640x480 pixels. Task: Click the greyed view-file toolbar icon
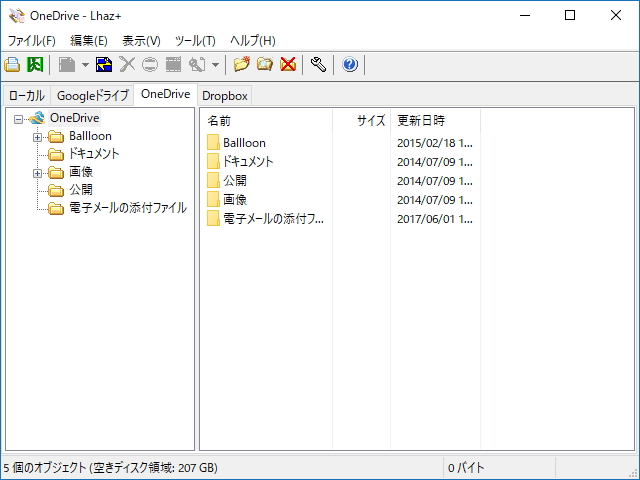tap(197, 64)
